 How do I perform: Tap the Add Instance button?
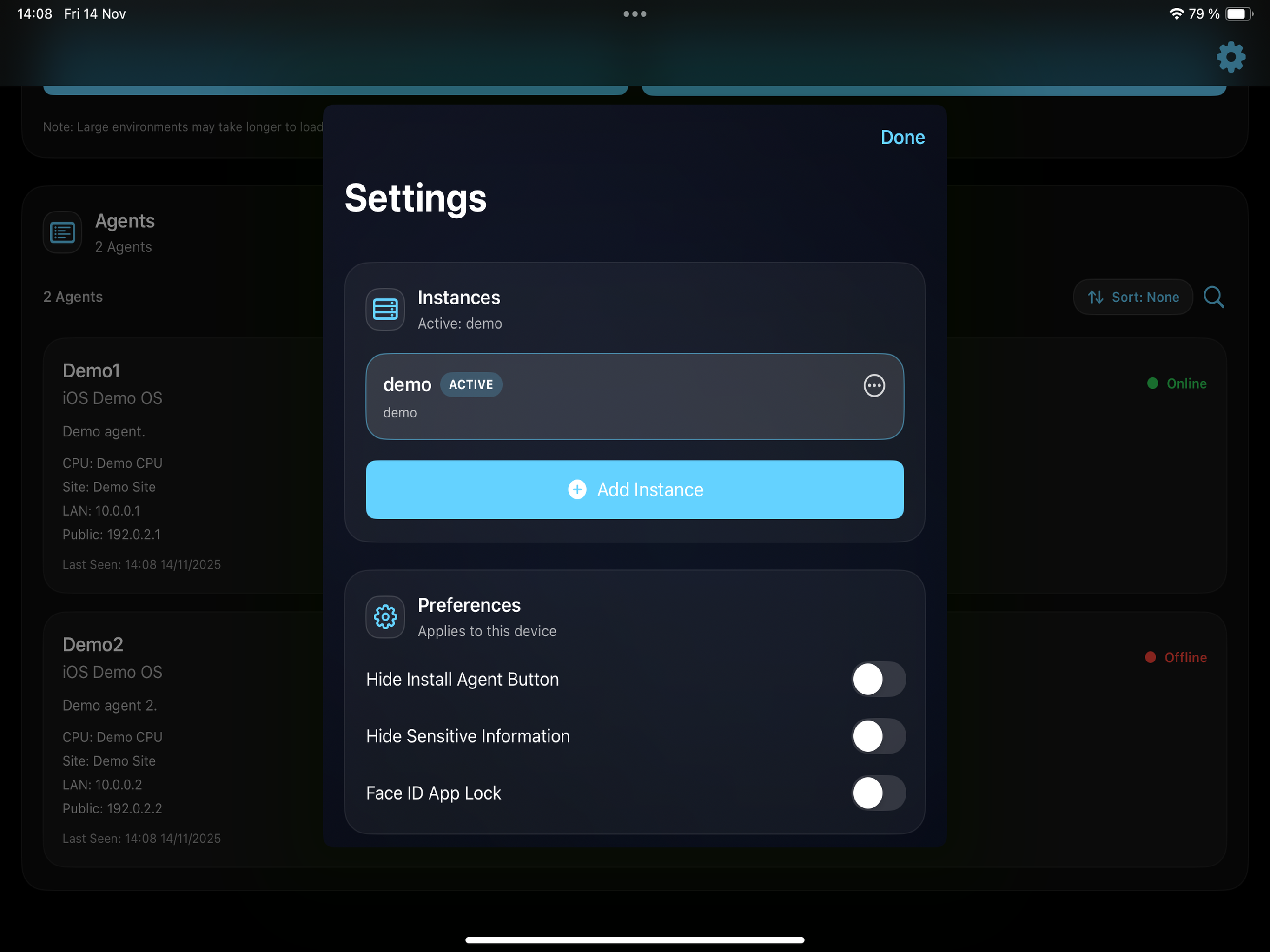pyautogui.click(x=635, y=489)
